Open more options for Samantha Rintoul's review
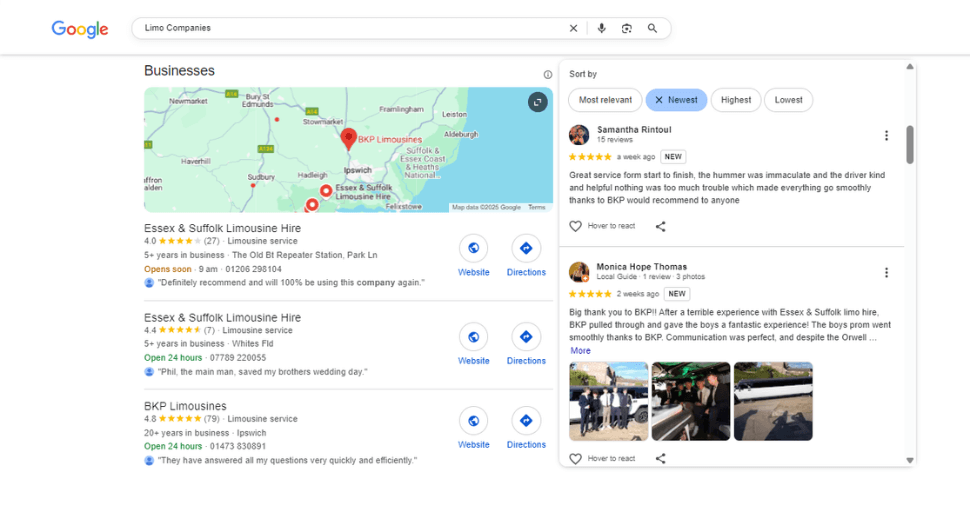This screenshot has height=517, width=970. (886, 135)
